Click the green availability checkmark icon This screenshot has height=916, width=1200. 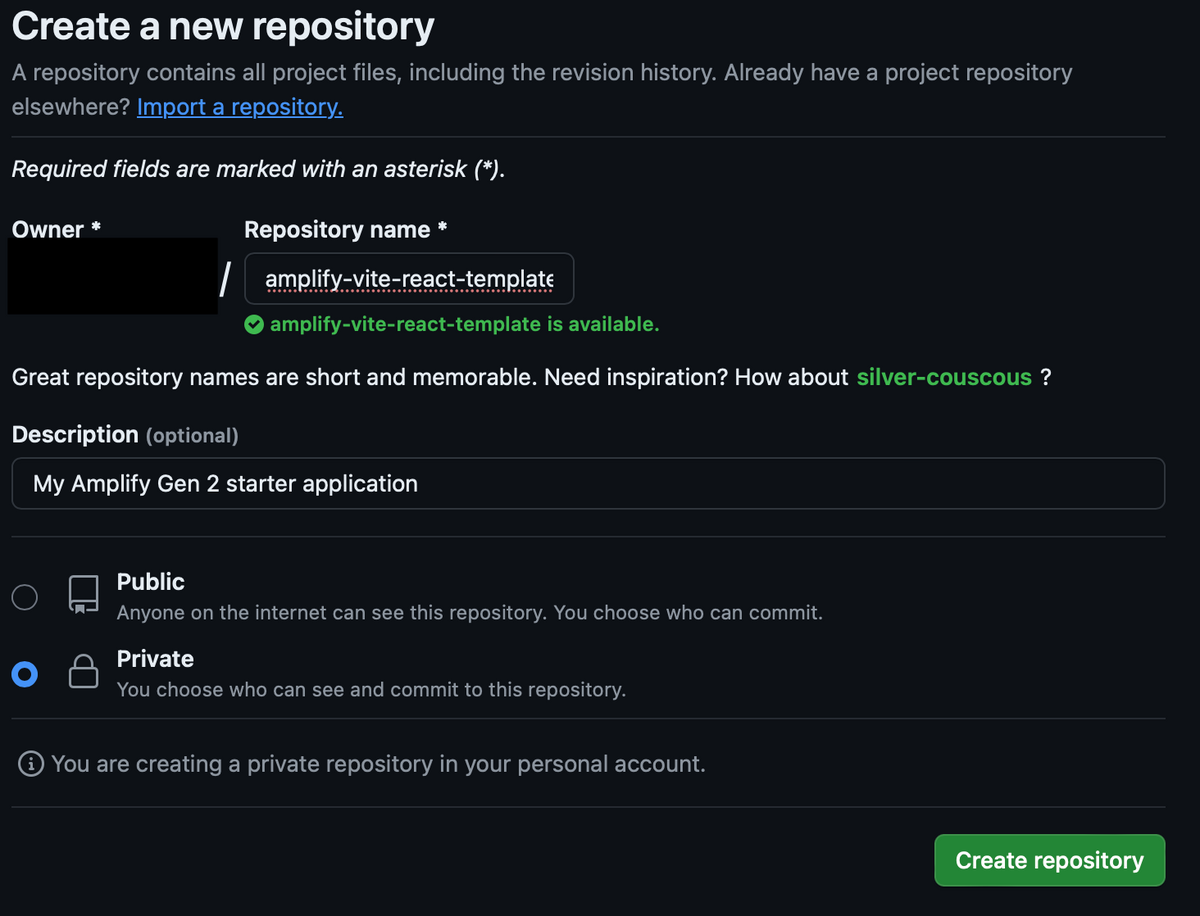pos(255,324)
